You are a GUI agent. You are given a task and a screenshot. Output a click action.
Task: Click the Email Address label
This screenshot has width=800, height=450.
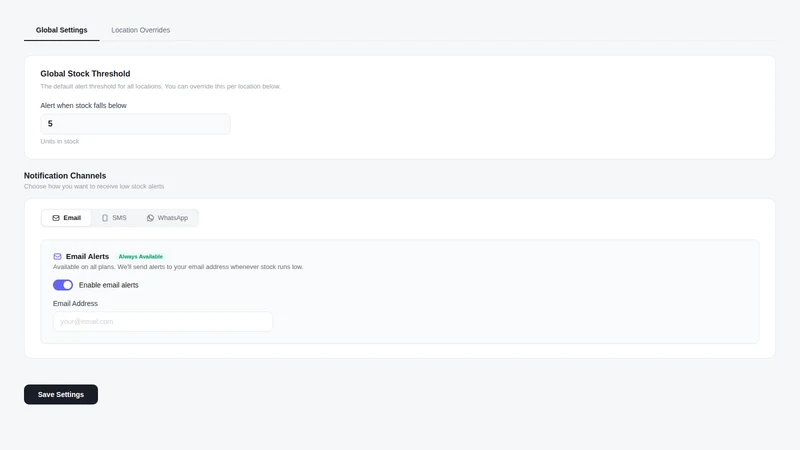click(76, 304)
